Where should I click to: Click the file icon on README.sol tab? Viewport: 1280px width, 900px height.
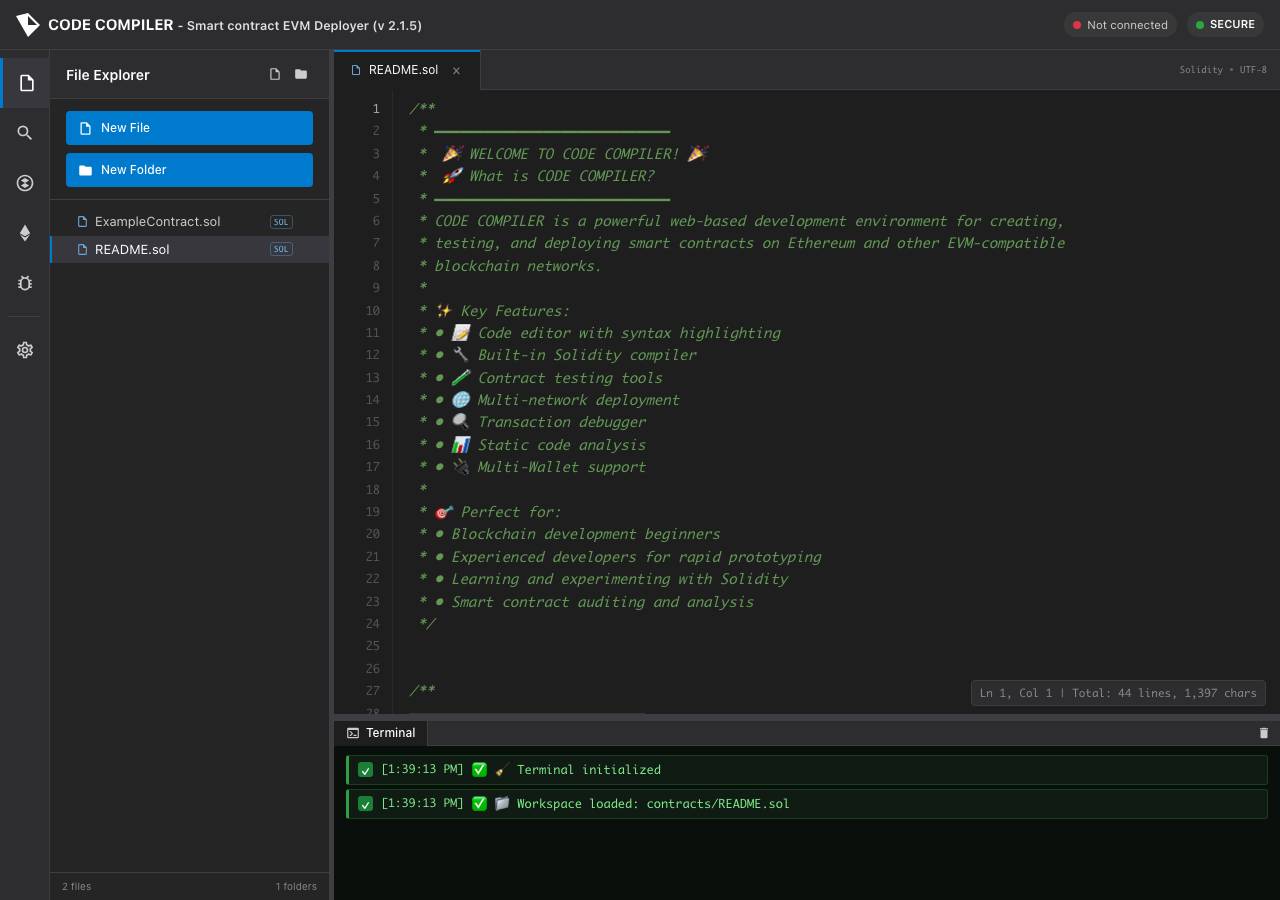pos(356,70)
